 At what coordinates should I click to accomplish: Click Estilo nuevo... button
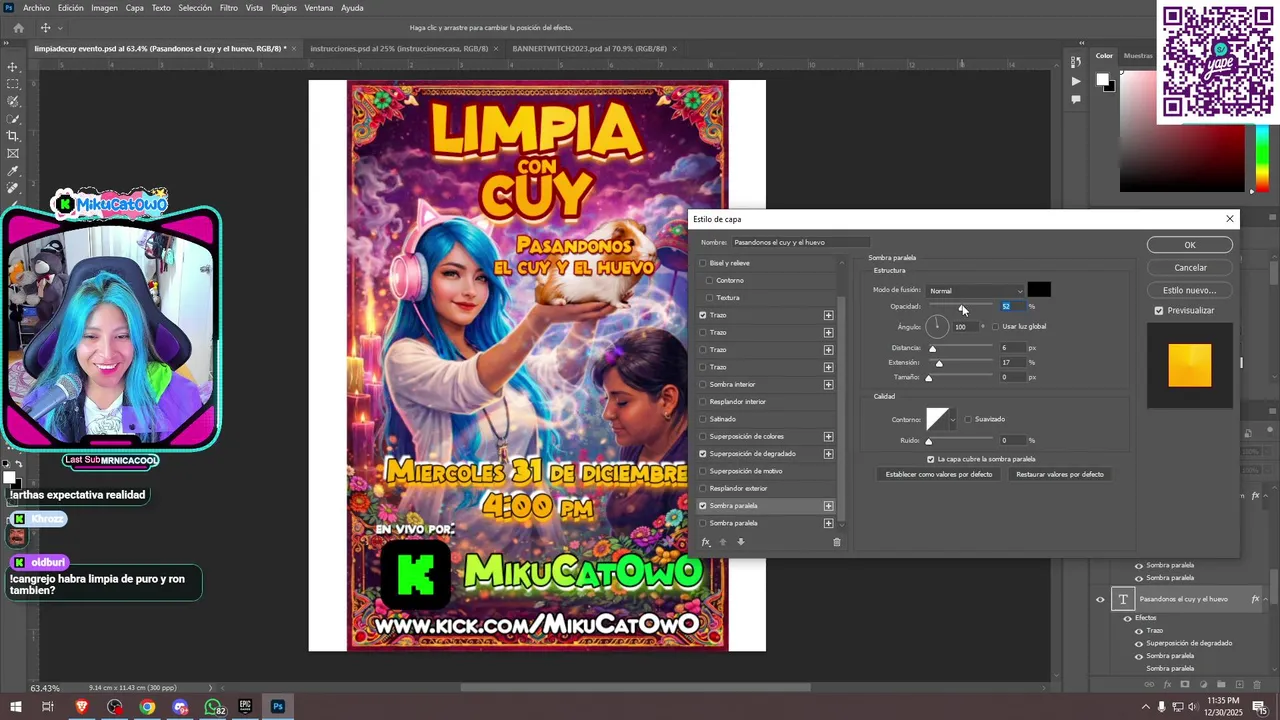click(1190, 290)
